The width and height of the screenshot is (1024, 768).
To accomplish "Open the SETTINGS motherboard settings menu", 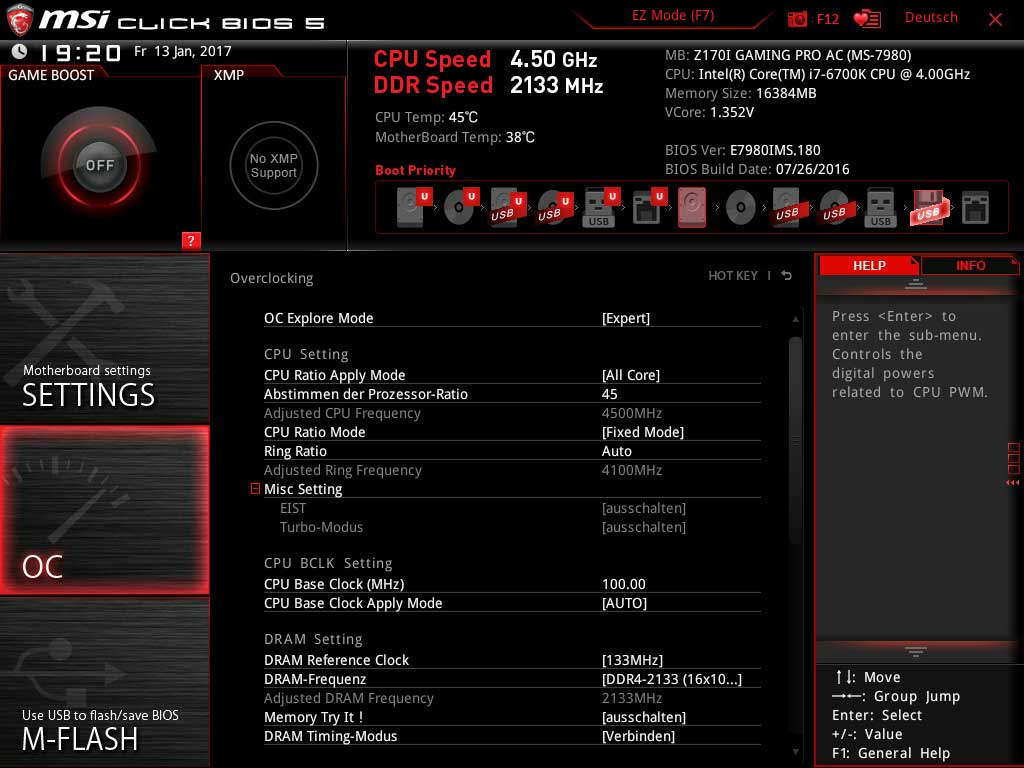I will tap(104, 338).
